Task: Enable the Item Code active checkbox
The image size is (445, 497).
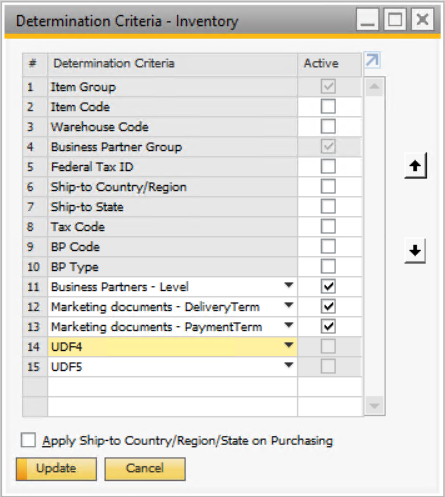Action: click(x=328, y=107)
